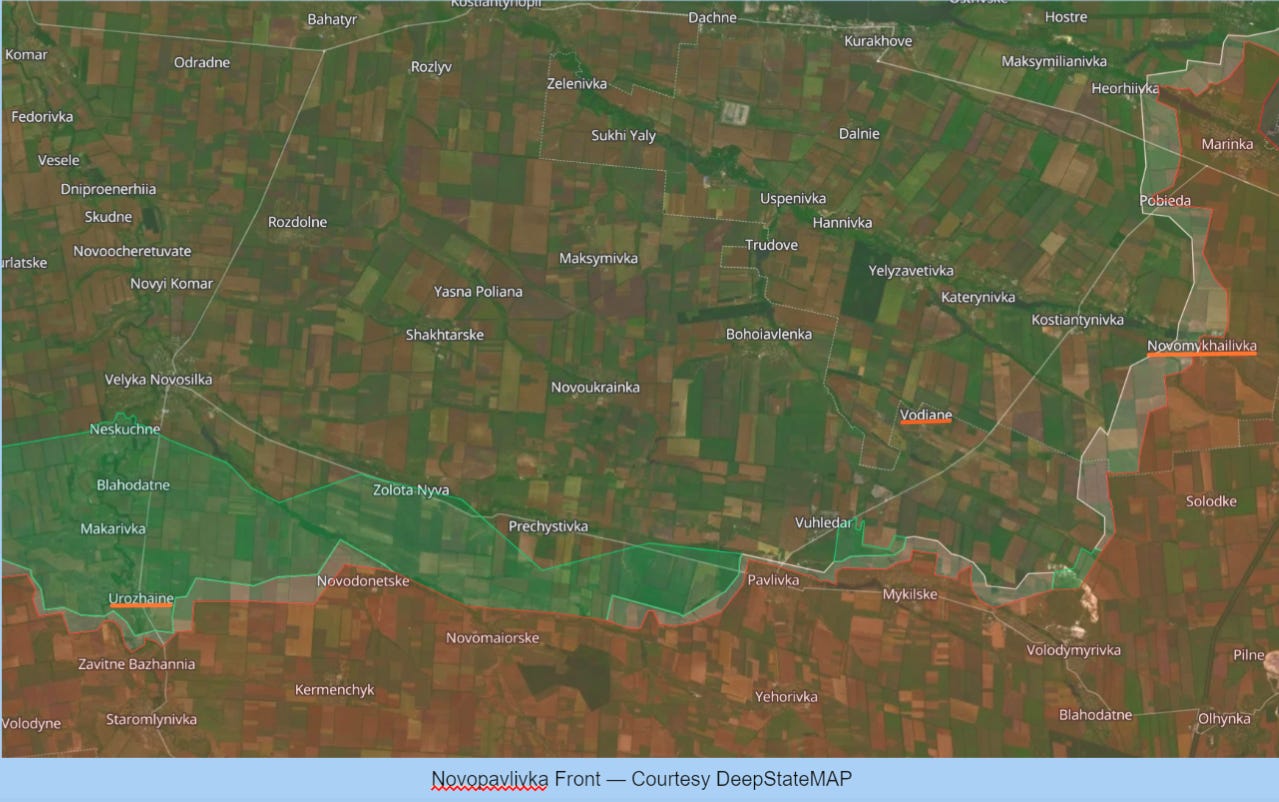The image size is (1279, 802).
Task: Select the Prechystivka label
Action: click(548, 526)
